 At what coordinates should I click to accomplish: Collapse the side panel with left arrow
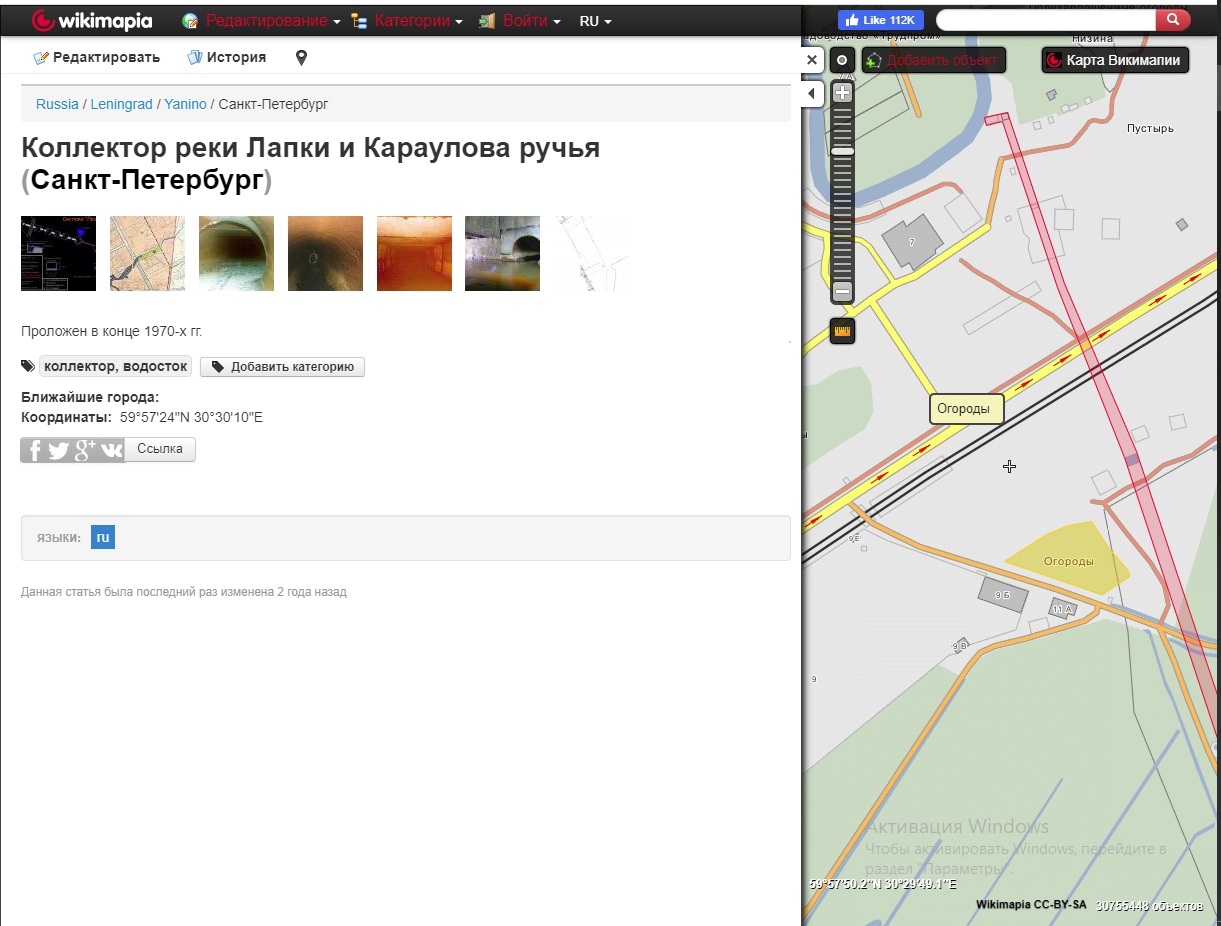tap(812, 94)
